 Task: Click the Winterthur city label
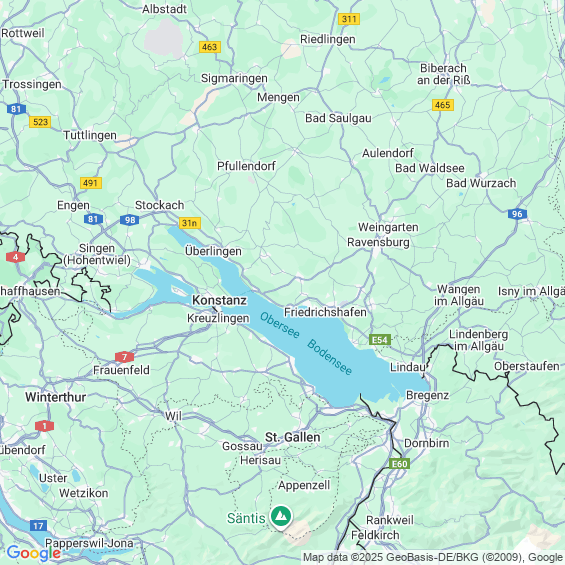point(55,397)
